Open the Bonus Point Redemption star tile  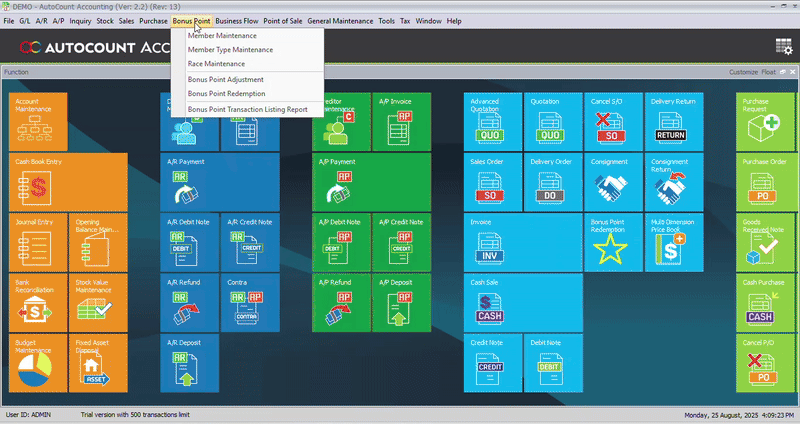pos(613,243)
